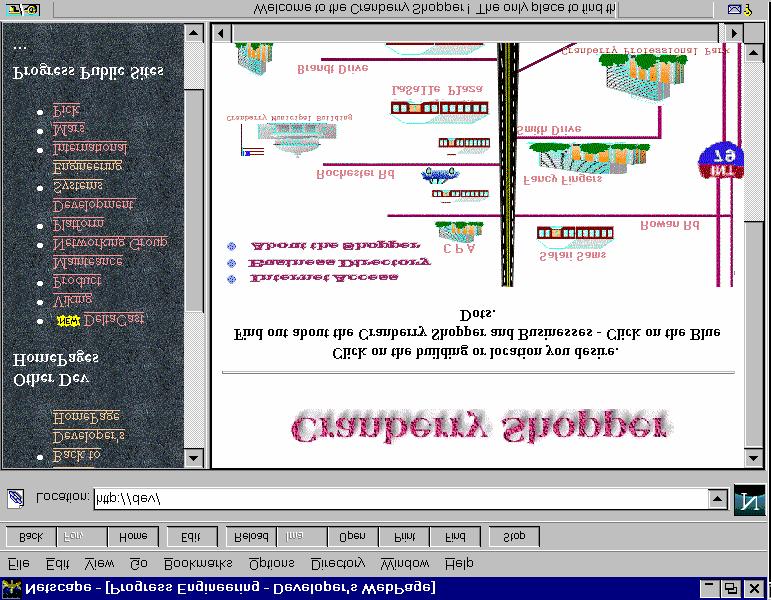Open the Product Maintenance sidebar link
The image size is (771, 600).
(88, 271)
